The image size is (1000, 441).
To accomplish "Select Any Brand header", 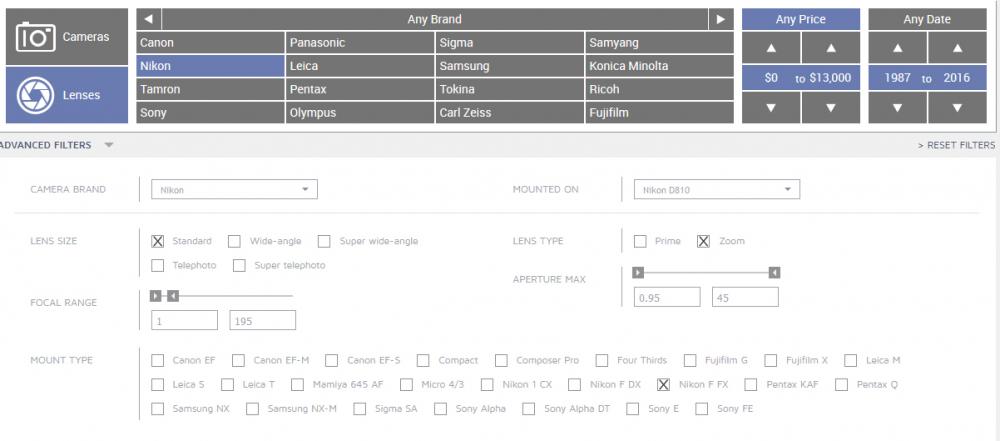I will pyautogui.click(x=434, y=19).
